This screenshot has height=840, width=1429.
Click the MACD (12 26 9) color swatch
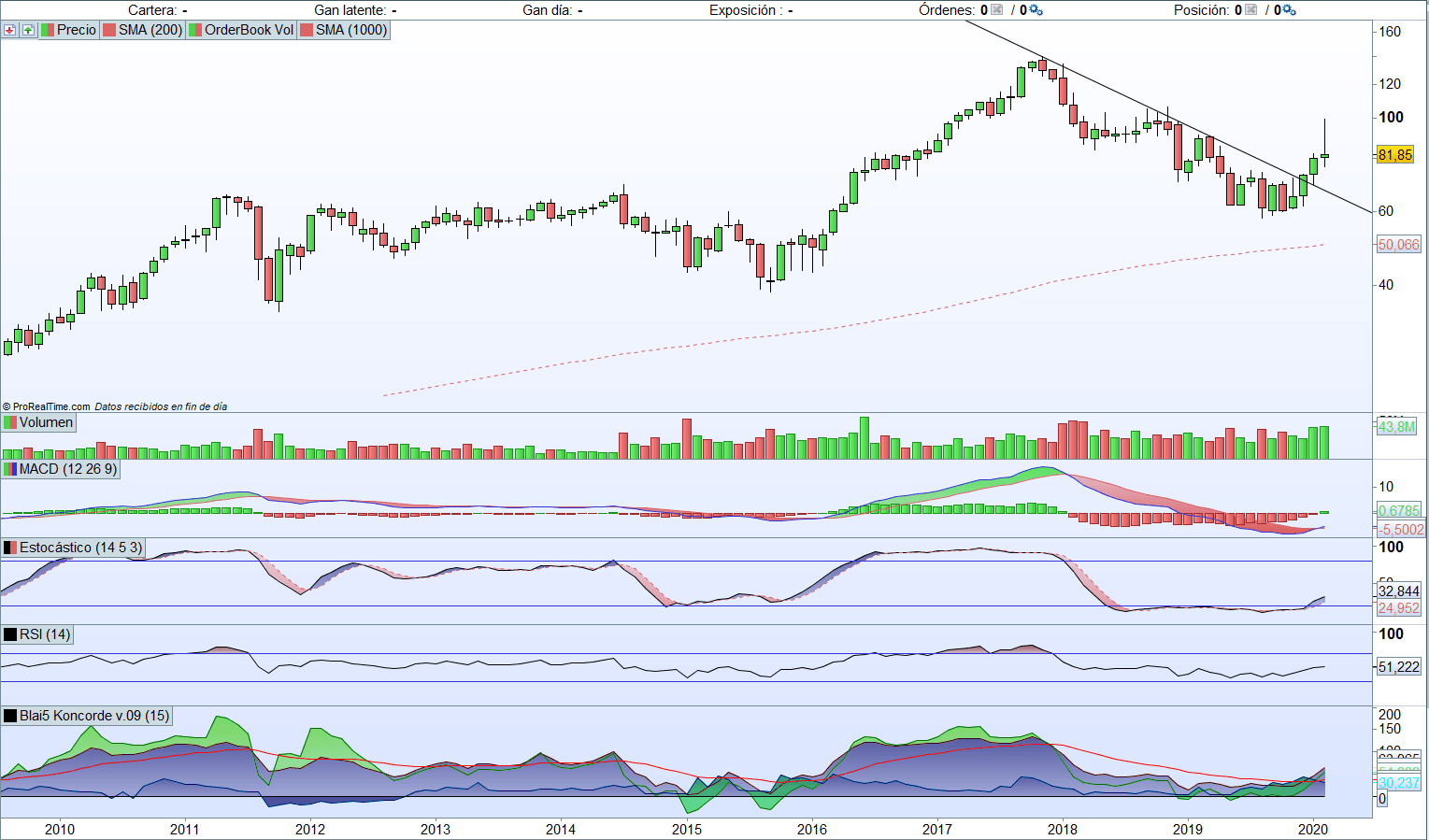[10, 469]
